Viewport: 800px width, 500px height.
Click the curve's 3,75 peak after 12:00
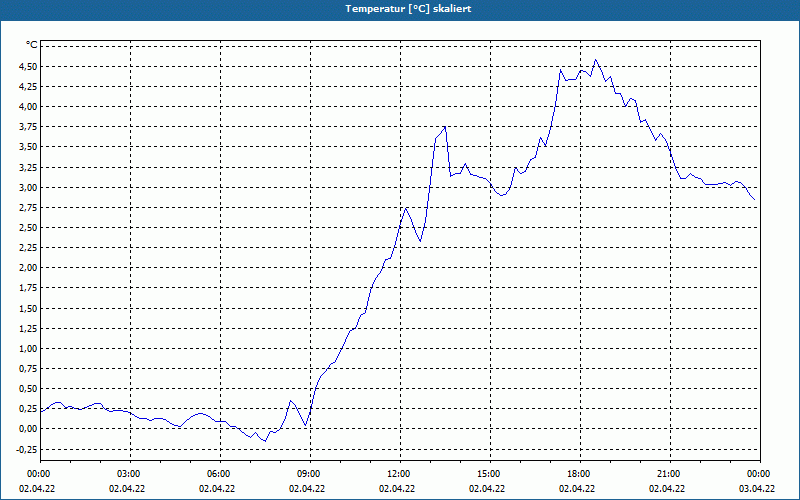(x=445, y=127)
